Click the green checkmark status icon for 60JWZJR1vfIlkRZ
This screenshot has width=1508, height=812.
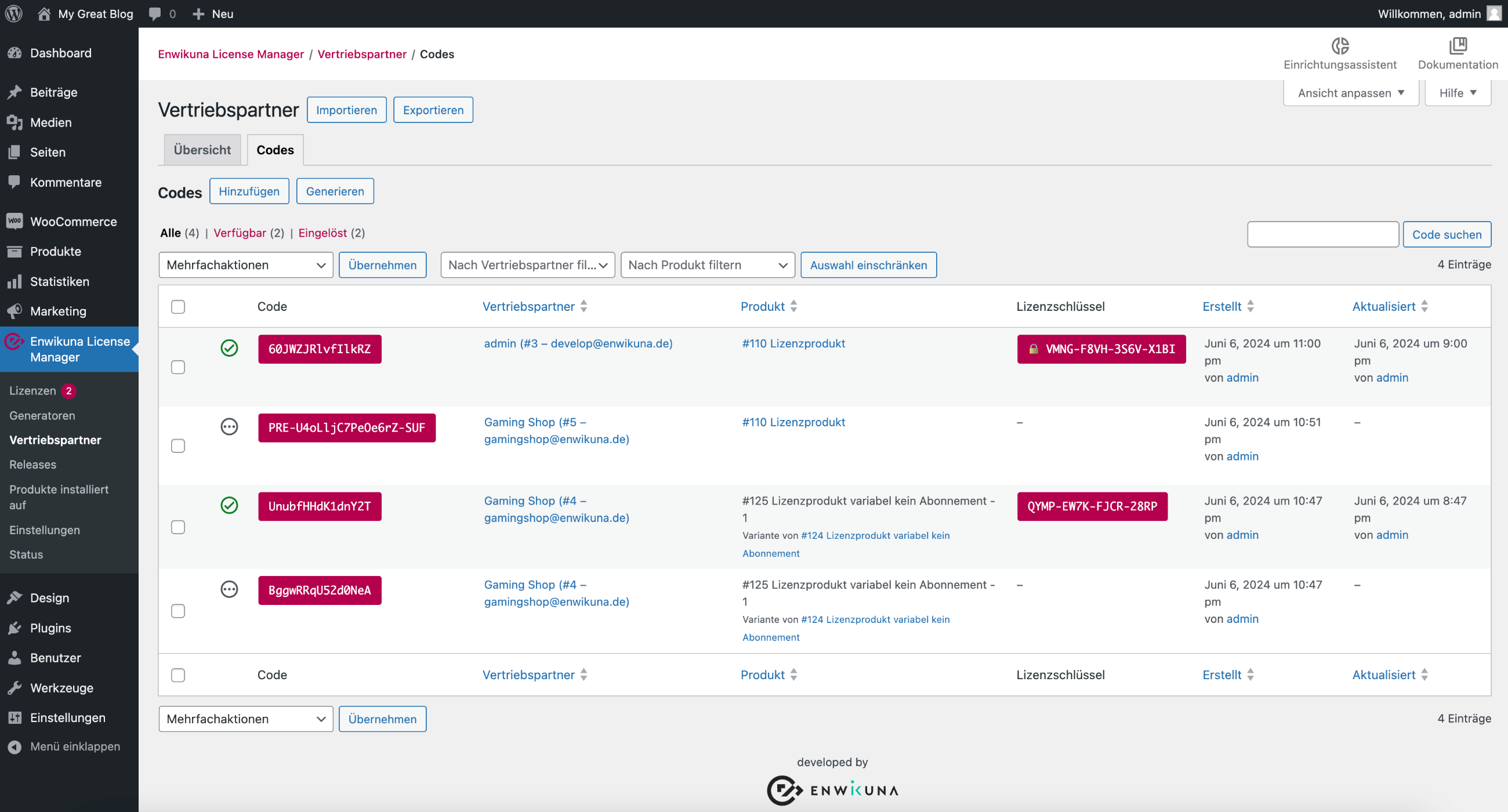(x=228, y=348)
